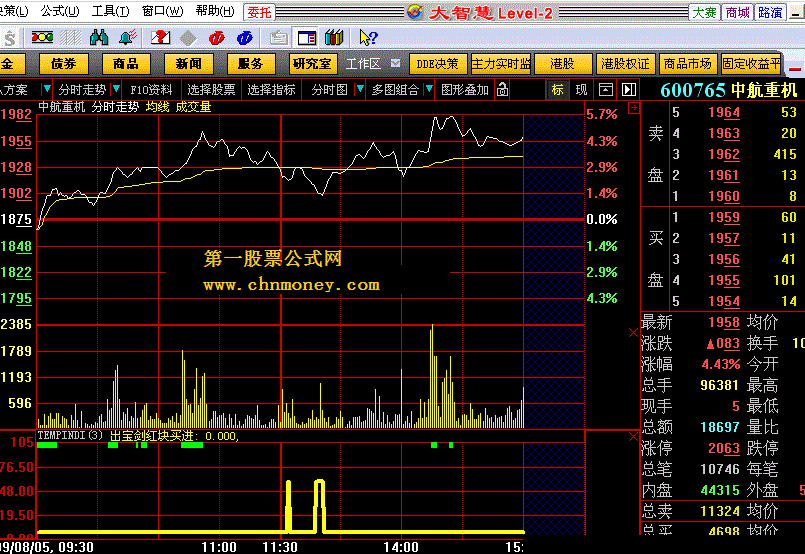Click the blue circular info icon
805x554 pixels.
[x=244, y=37]
